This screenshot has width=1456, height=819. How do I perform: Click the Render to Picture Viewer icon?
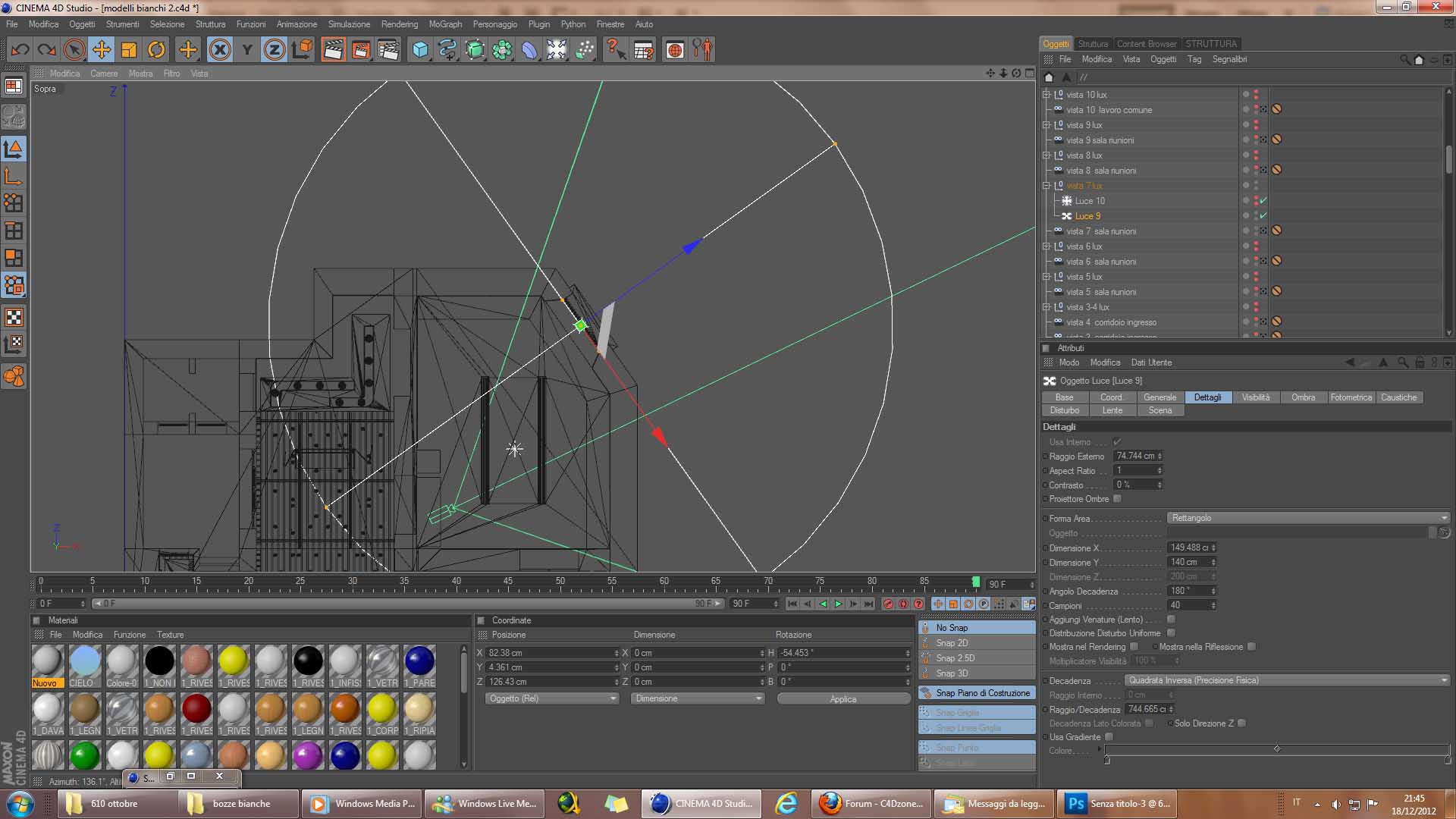(x=361, y=50)
